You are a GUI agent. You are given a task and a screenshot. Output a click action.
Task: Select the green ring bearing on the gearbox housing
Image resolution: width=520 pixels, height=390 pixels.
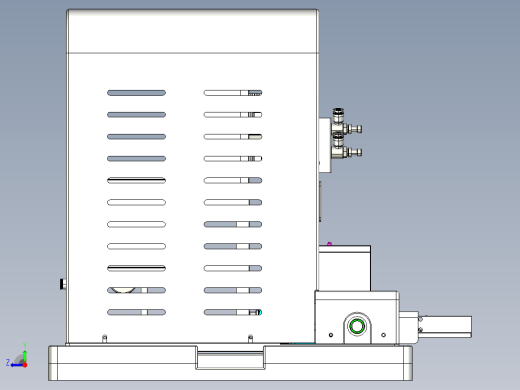pos(357,326)
